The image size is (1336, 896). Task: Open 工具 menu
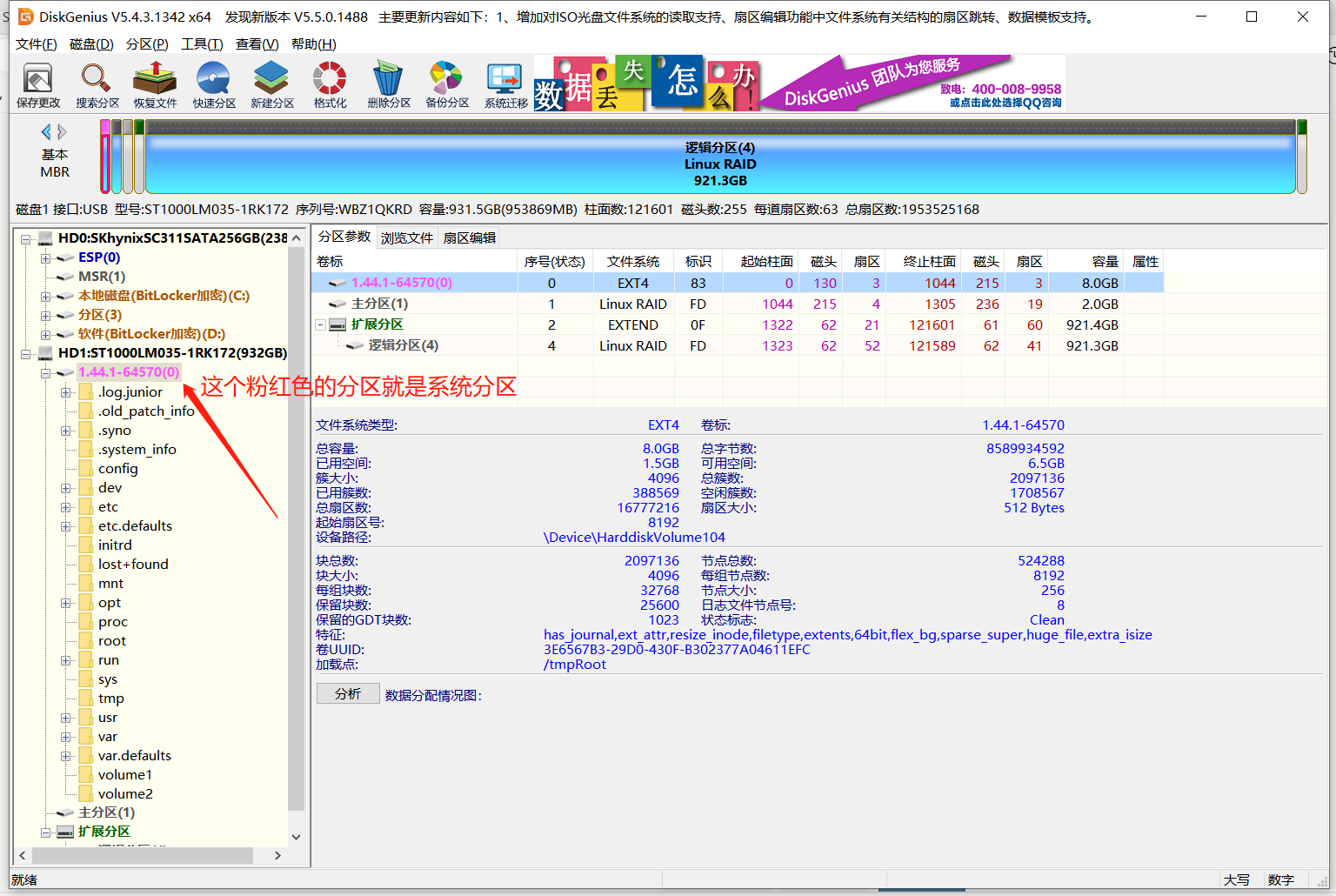point(202,44)
